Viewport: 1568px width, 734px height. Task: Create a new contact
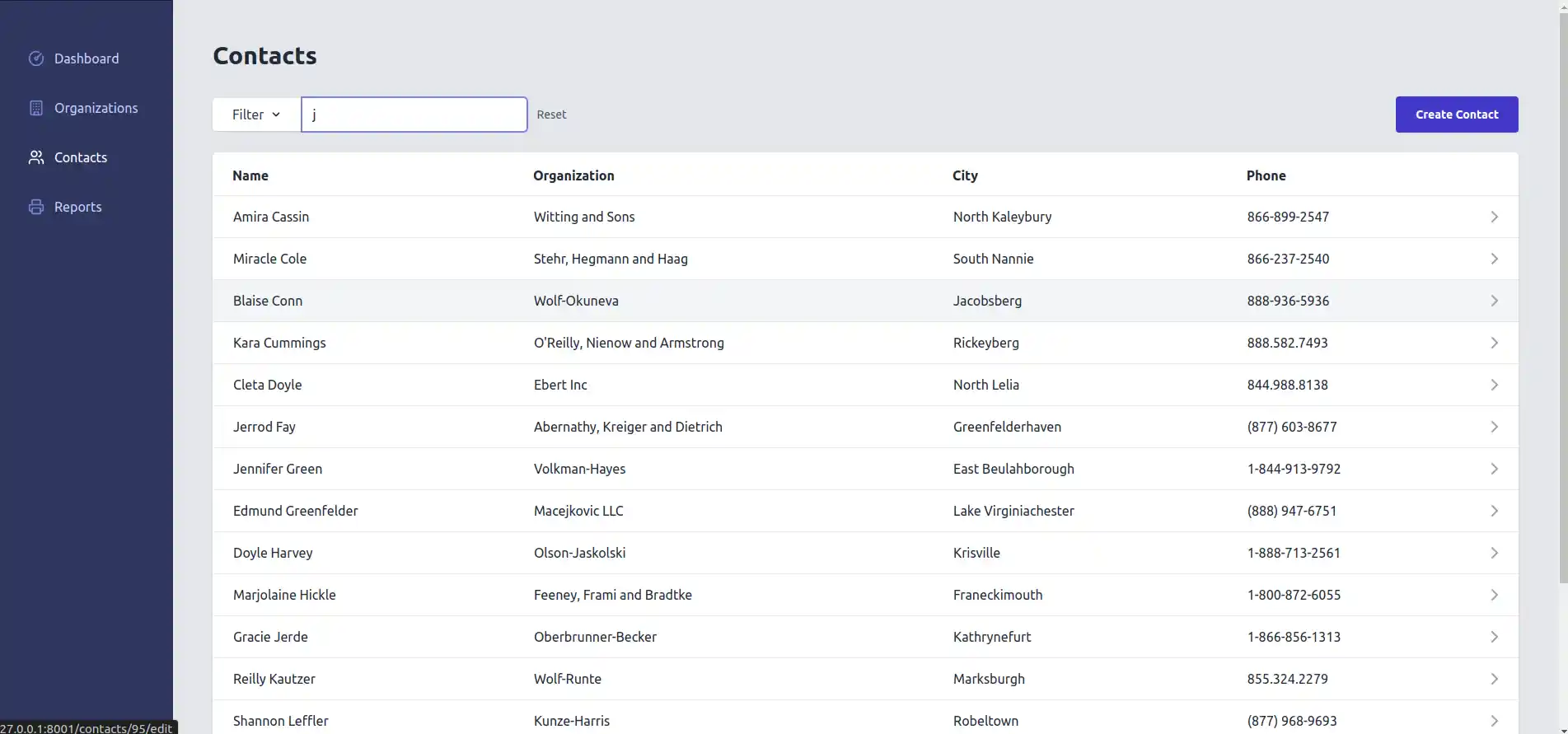pos(1457,115)
